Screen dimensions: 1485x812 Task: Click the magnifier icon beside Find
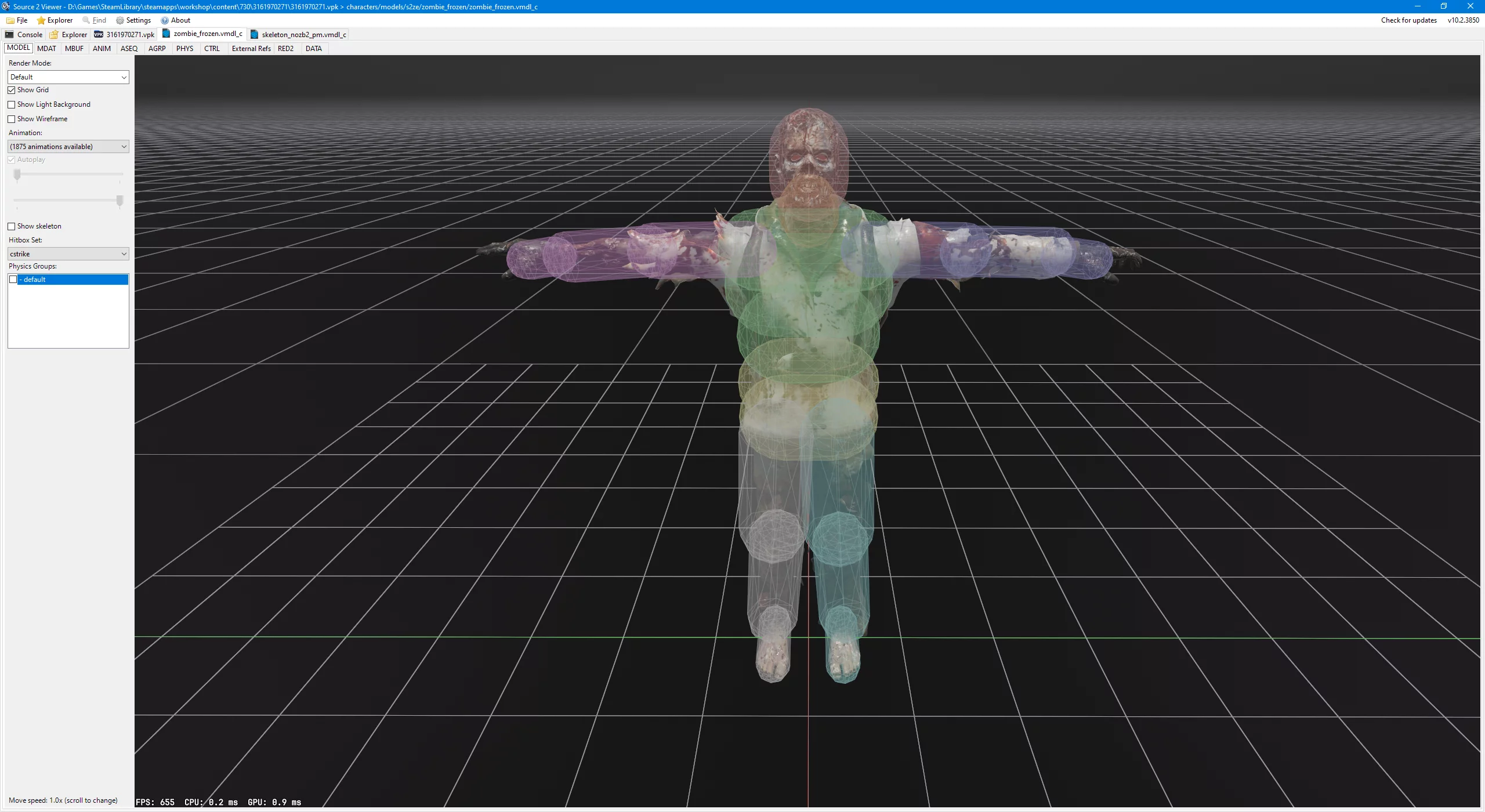coord(86,20)
